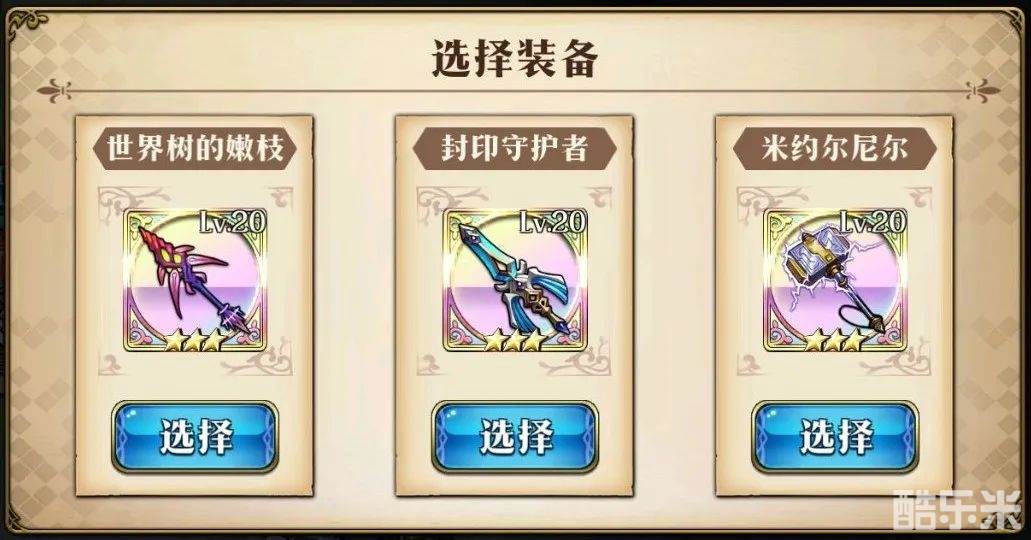Viewport: 1031px width, 540px height.
Task: Select 世界树的嫩枝 with the 选择 button
Action: click(195, 436)
